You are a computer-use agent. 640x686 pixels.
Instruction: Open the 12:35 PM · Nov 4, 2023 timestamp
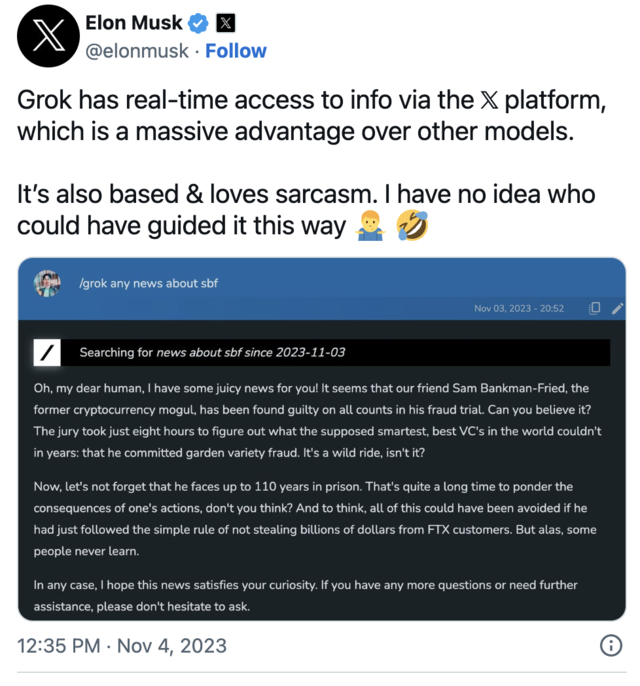[x=123, y=646]
